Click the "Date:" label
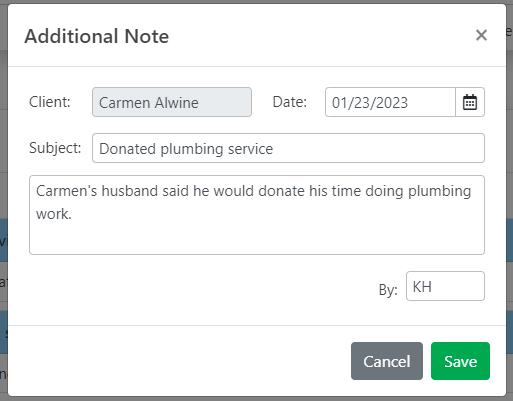 [289, 102]
